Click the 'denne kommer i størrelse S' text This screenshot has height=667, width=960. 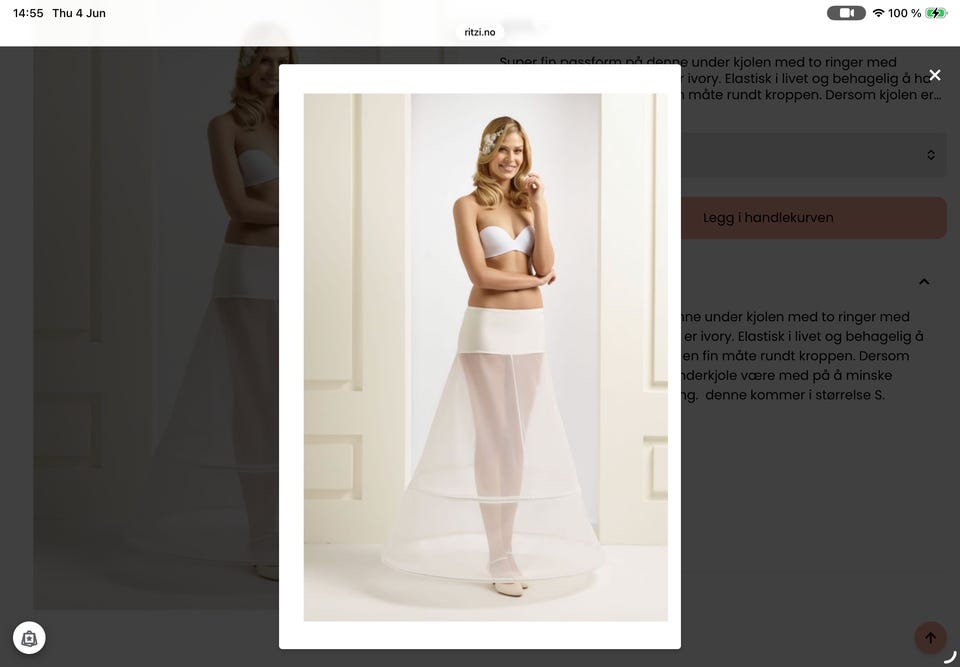[795, 395]
